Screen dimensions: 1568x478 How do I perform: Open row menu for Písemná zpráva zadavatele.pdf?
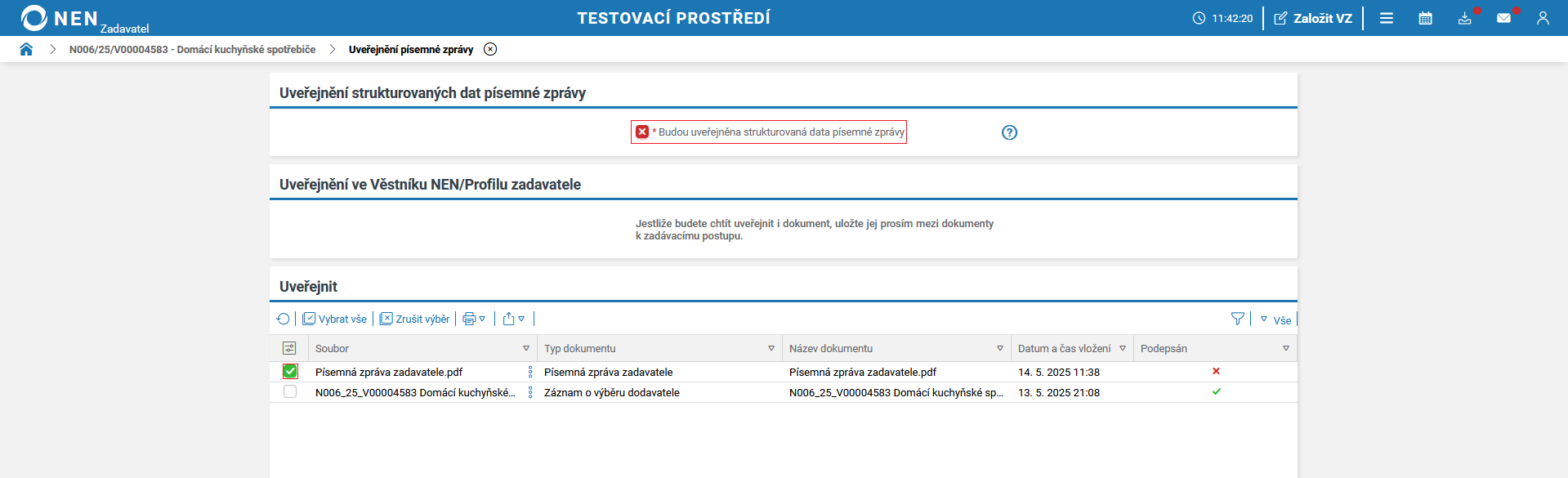tap(530, 372)
